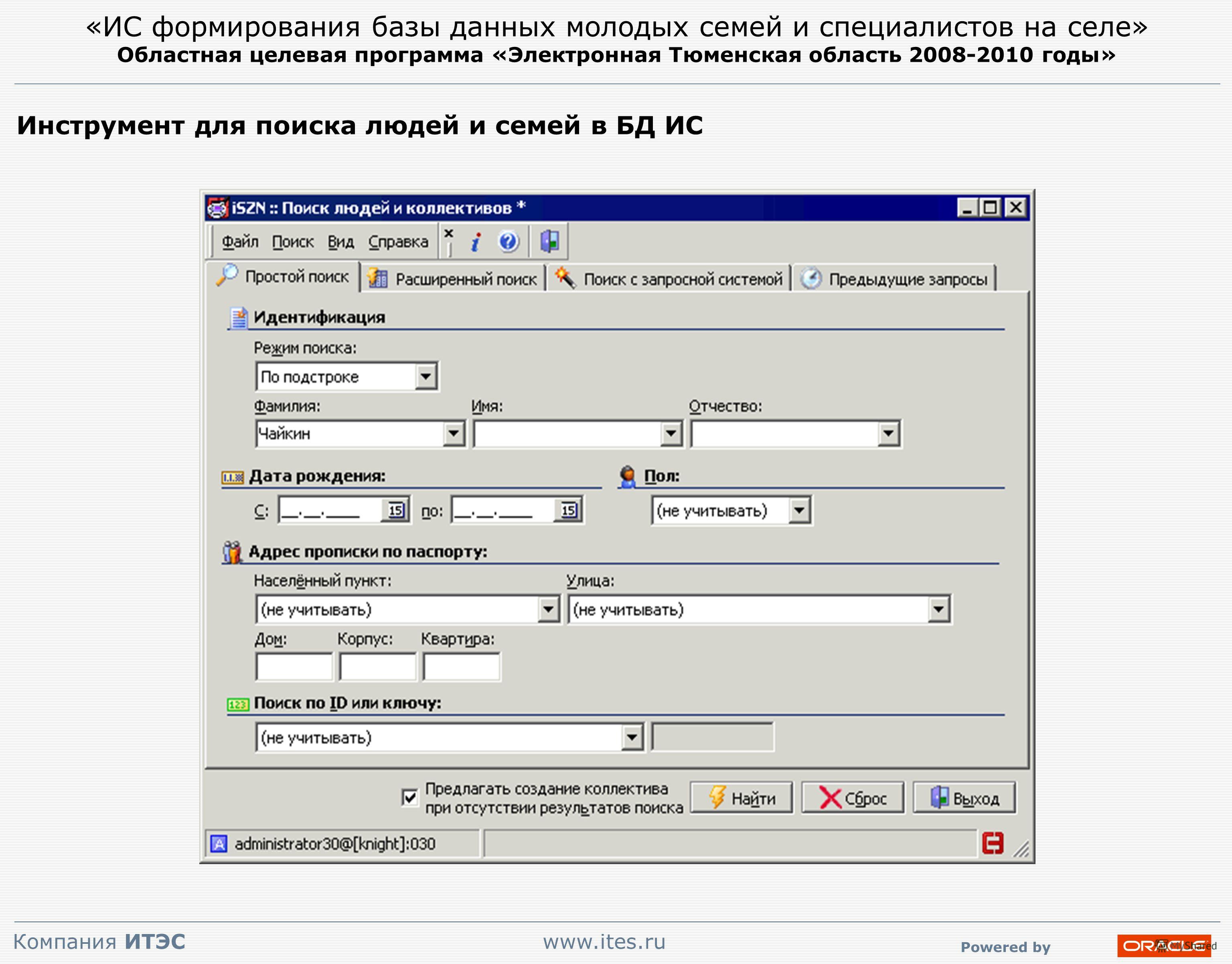Switch to Расширенный поиск tab
This screenshot has width=1232, height=964.
[x=453, y=279]
